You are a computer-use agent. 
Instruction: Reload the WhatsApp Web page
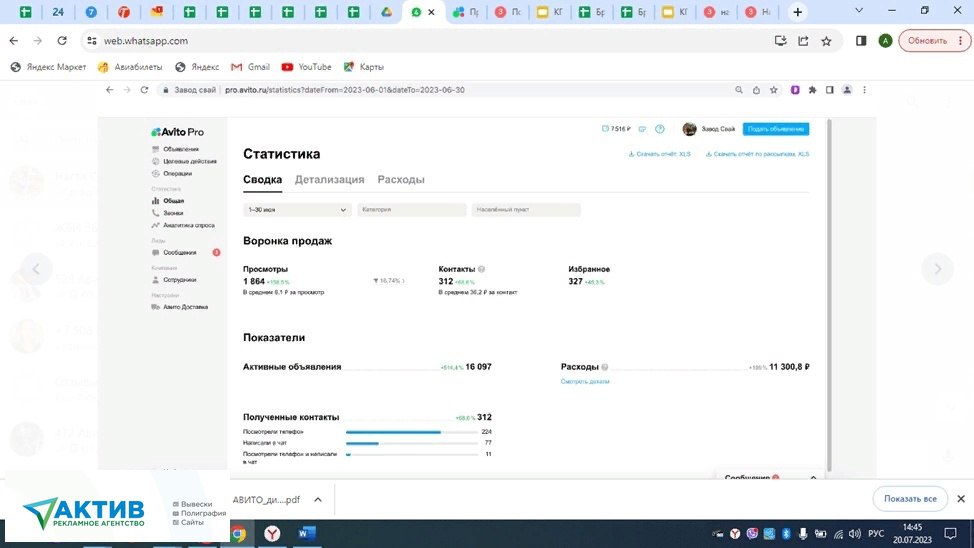pyautogui.click(x=63, y=41)
